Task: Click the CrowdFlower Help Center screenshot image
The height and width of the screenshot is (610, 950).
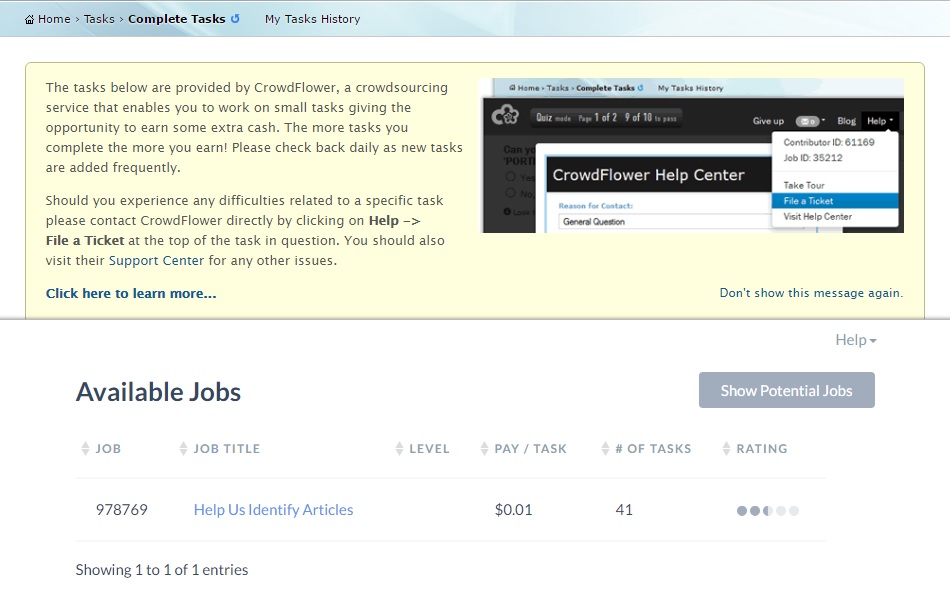Action: [x=691, y=156]
